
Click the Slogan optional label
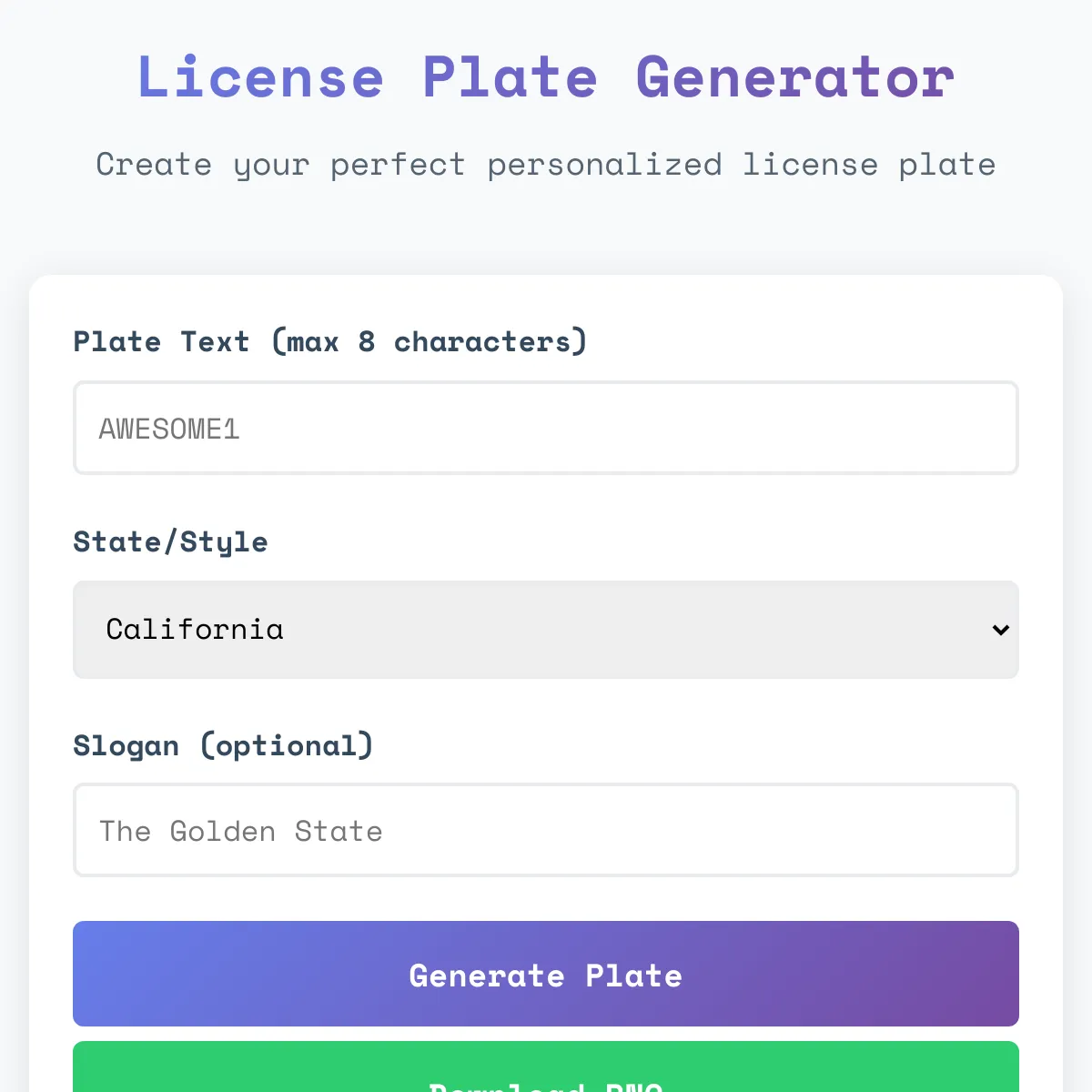(x=223, y=745)
